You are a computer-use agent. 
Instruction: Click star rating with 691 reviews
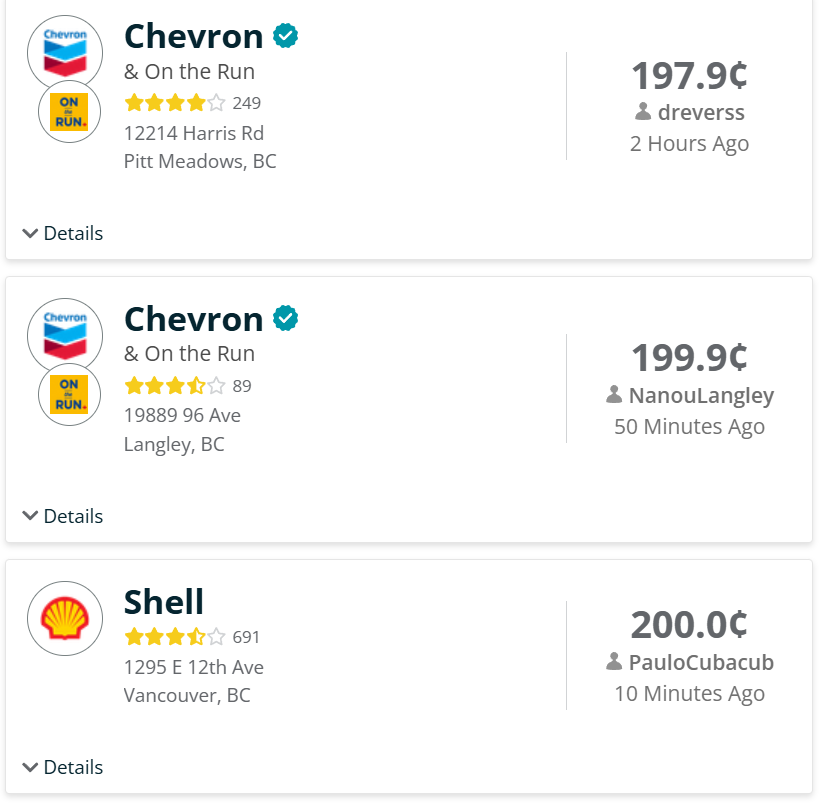pyautogui.click(x=174, y=637)
